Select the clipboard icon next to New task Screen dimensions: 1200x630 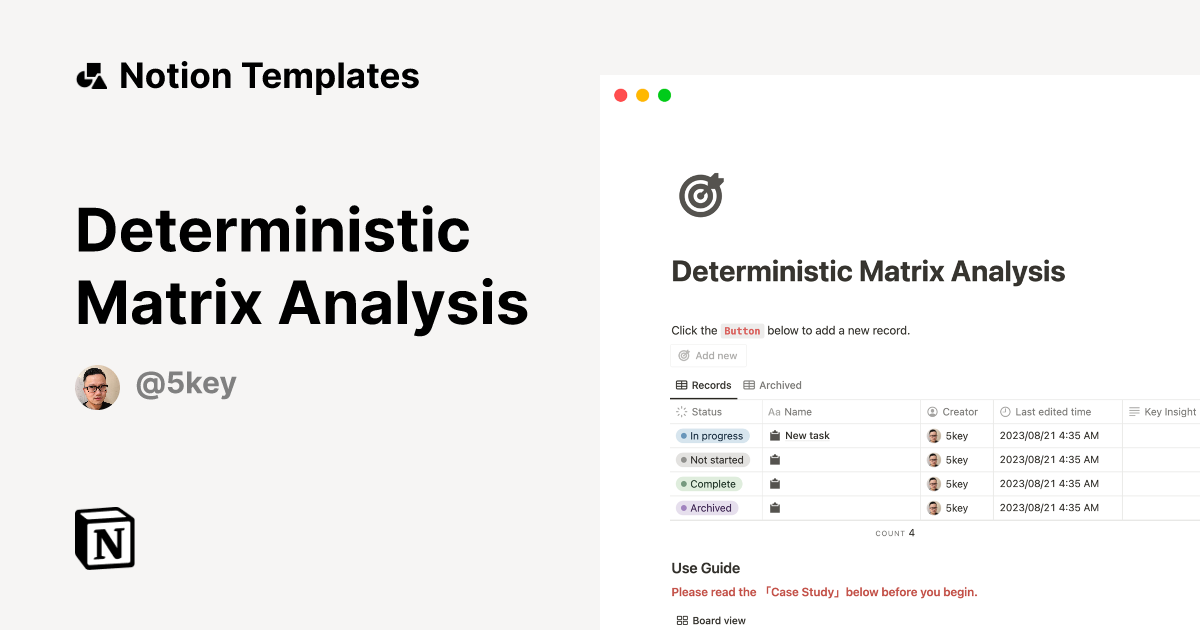pos(774,435)
